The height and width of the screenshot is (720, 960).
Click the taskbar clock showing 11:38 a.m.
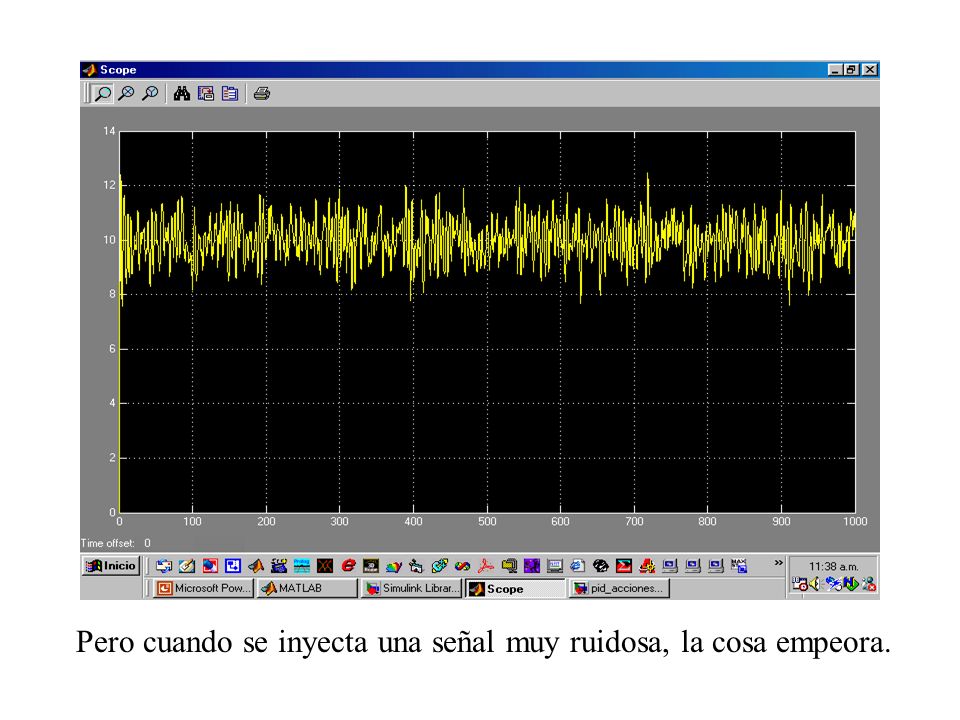pyautogui.click(x=833, y=567)
